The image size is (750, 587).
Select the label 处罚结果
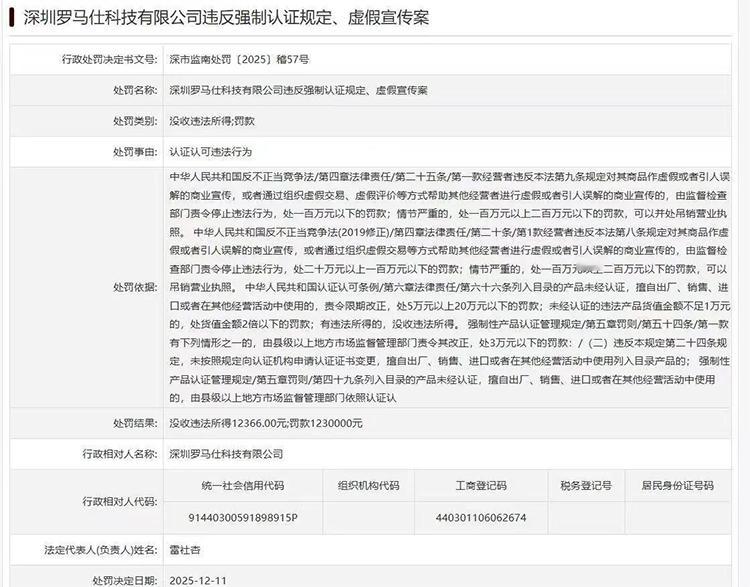pos(135,423)
